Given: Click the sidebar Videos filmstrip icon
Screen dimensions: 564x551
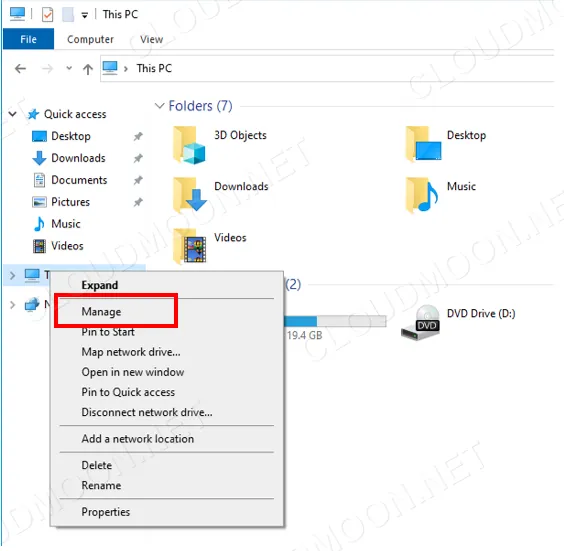Looking at the screenshot, I should tap(39, 246).
